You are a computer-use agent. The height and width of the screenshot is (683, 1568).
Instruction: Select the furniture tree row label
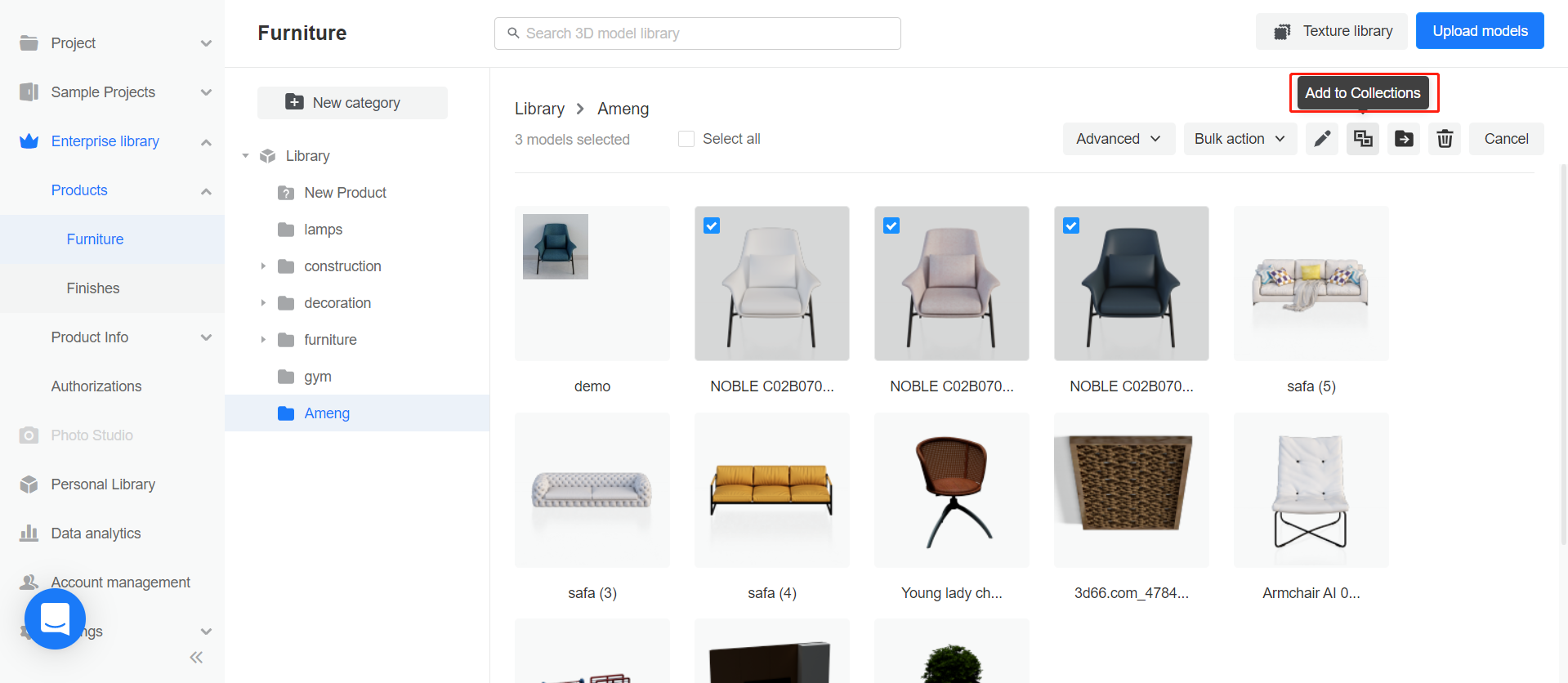pos(330,340)
